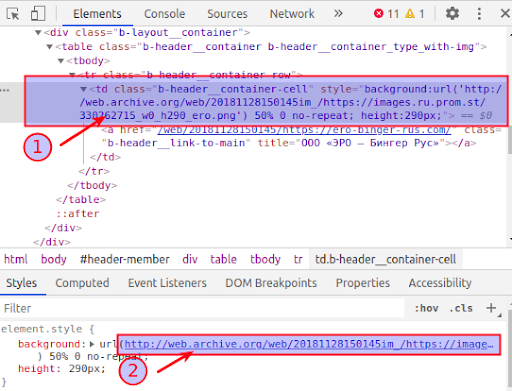The image size is (512, 391).
Task: Edit the height property name
Action: (36, 369)
